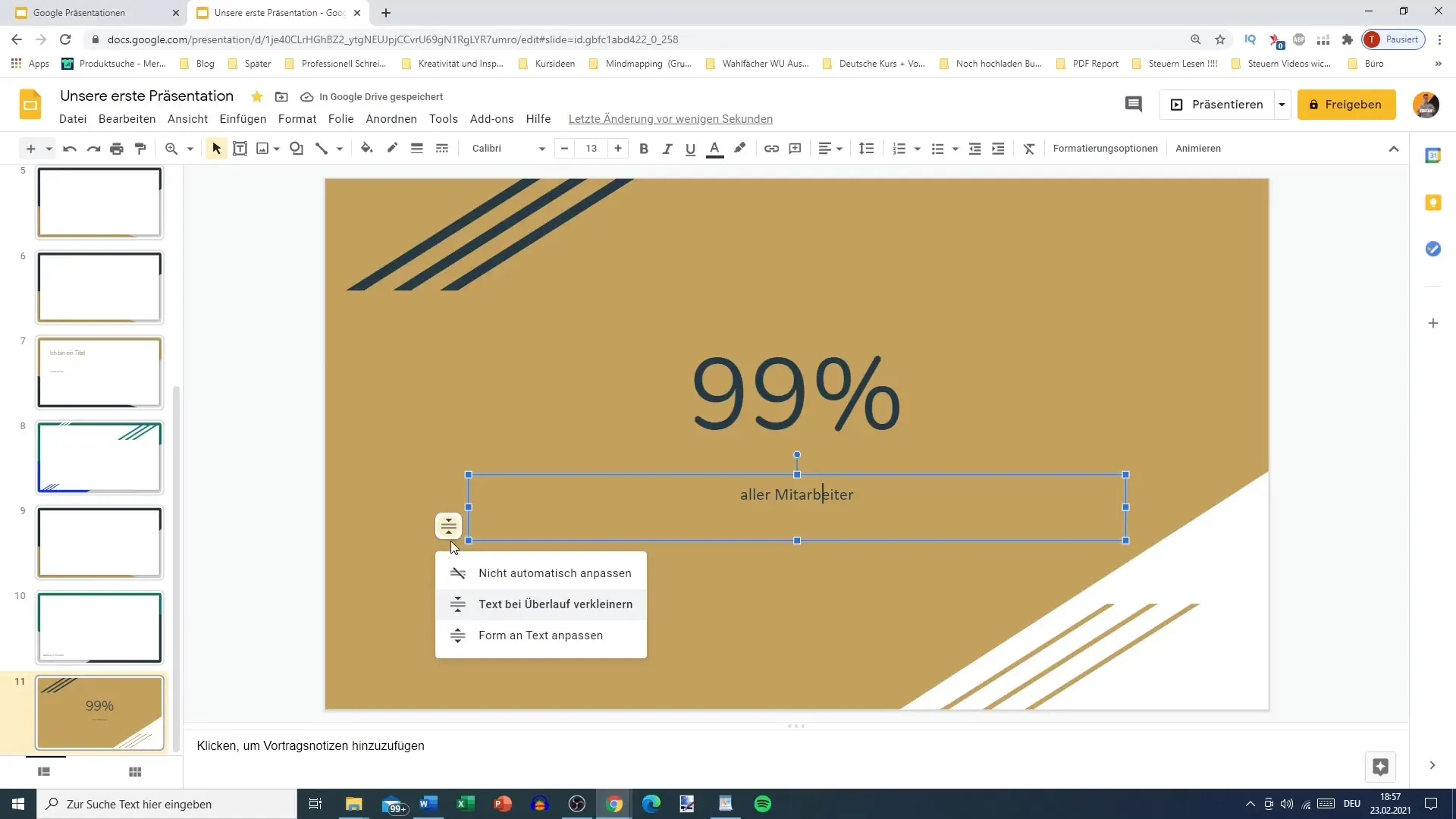Increase indent of text
The image size is (1456, 819).
coord(998,149)
